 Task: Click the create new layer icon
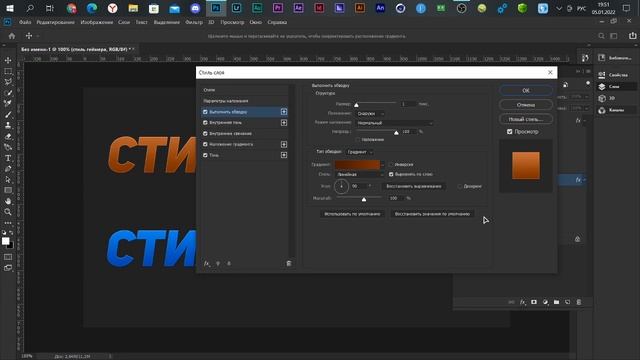[567, 302]
